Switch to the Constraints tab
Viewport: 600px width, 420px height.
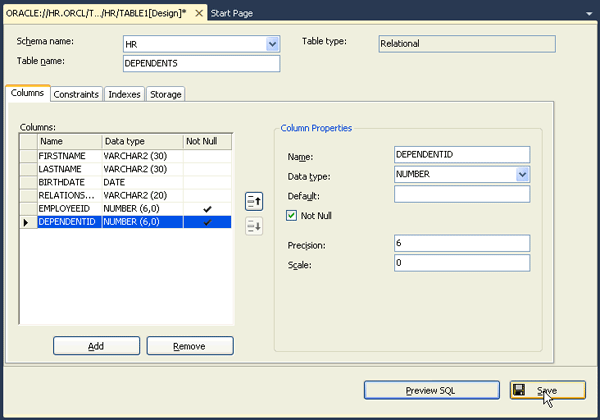point(76,94)
